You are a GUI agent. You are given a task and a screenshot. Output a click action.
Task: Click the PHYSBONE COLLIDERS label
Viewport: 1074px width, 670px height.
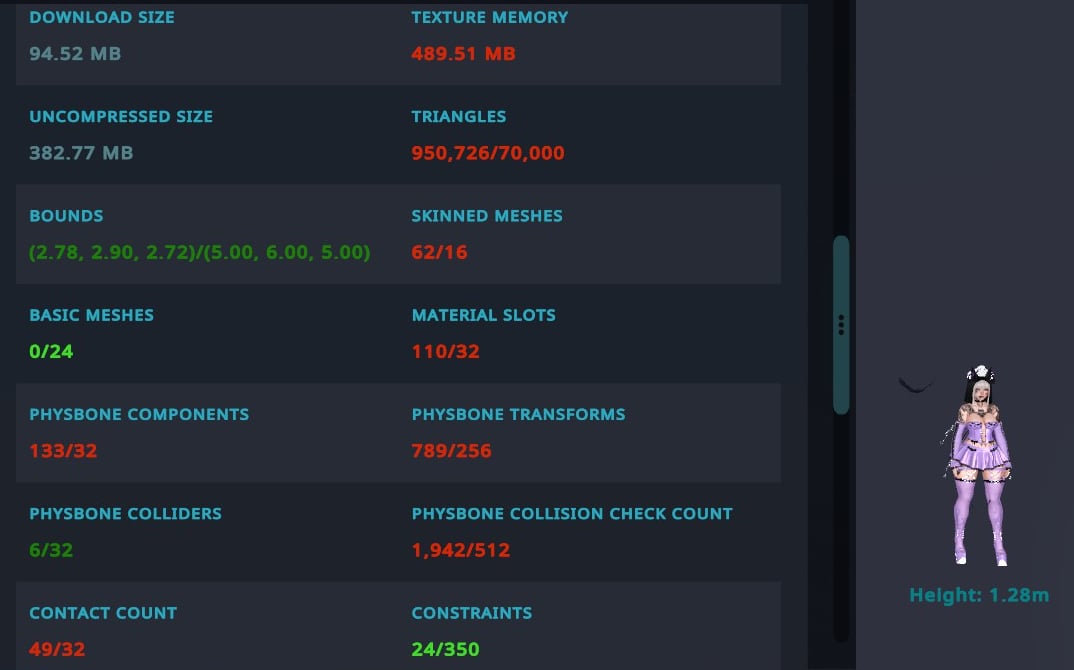(x=125, y=514)
